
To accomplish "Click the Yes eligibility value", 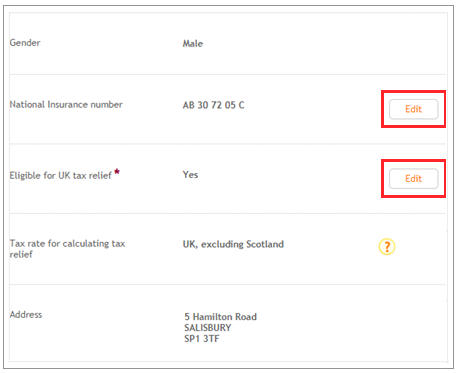I will 190,175.
